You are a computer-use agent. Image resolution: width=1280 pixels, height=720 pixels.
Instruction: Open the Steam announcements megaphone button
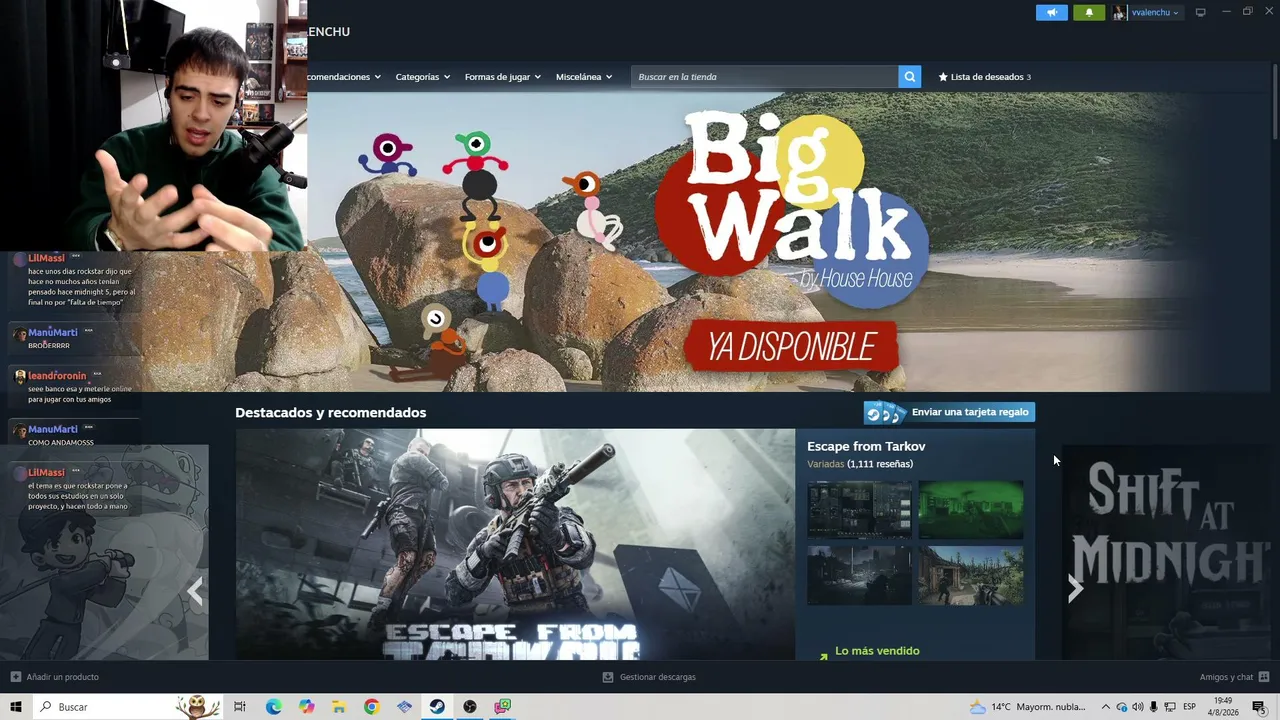click(x=1051, y=12)
